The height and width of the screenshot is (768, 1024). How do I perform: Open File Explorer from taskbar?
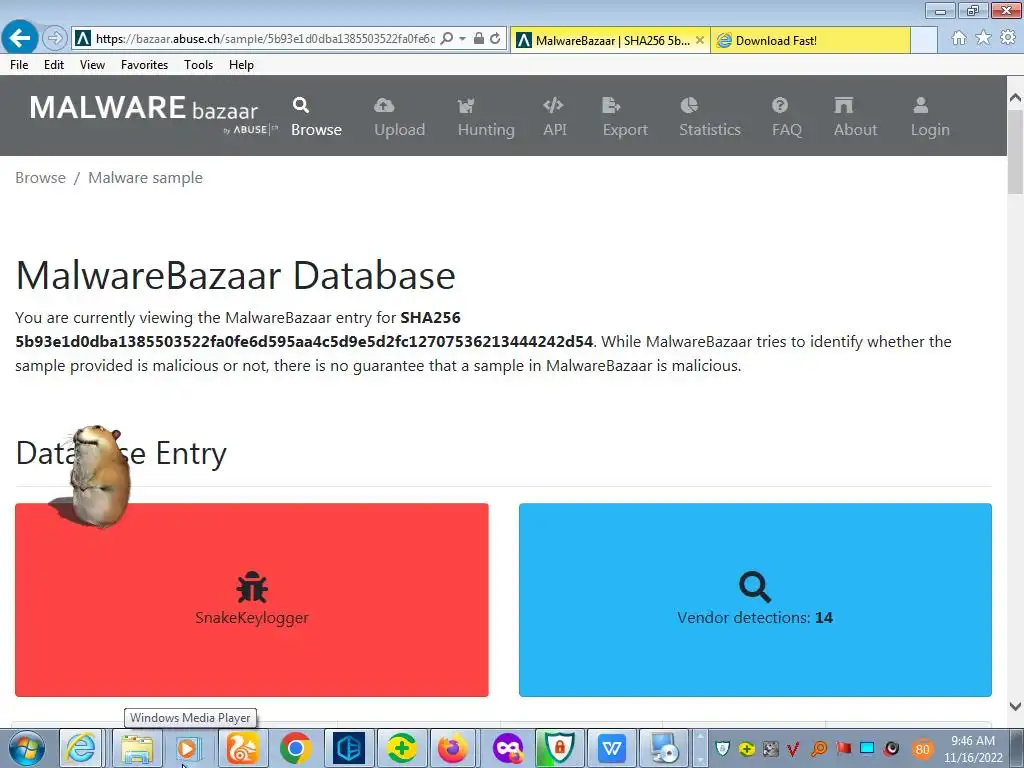click(x=136, y=748)
